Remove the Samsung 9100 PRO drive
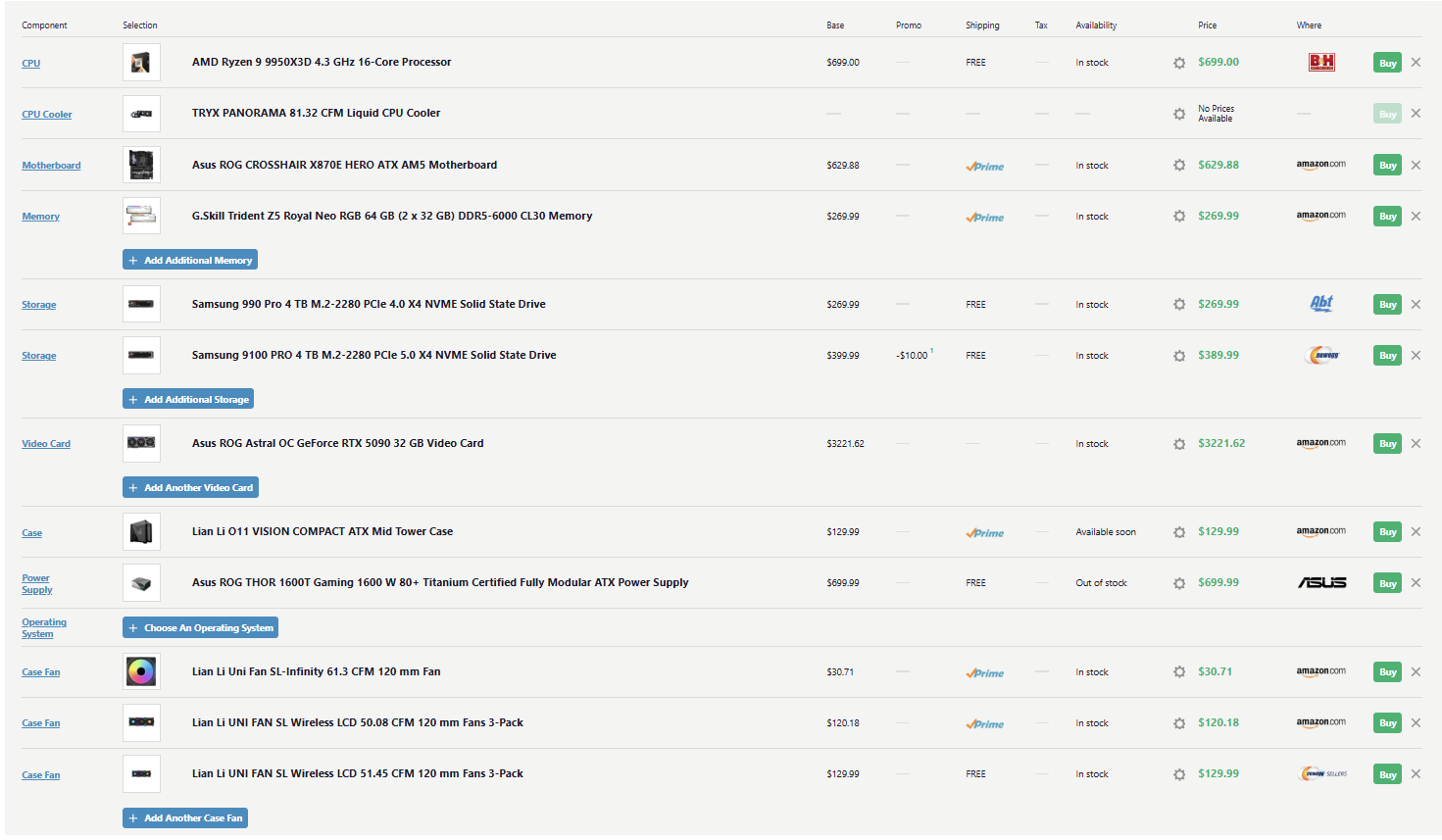Image resolution: width=1442 pixels, height=840 pixels. tap(1416, 355)
